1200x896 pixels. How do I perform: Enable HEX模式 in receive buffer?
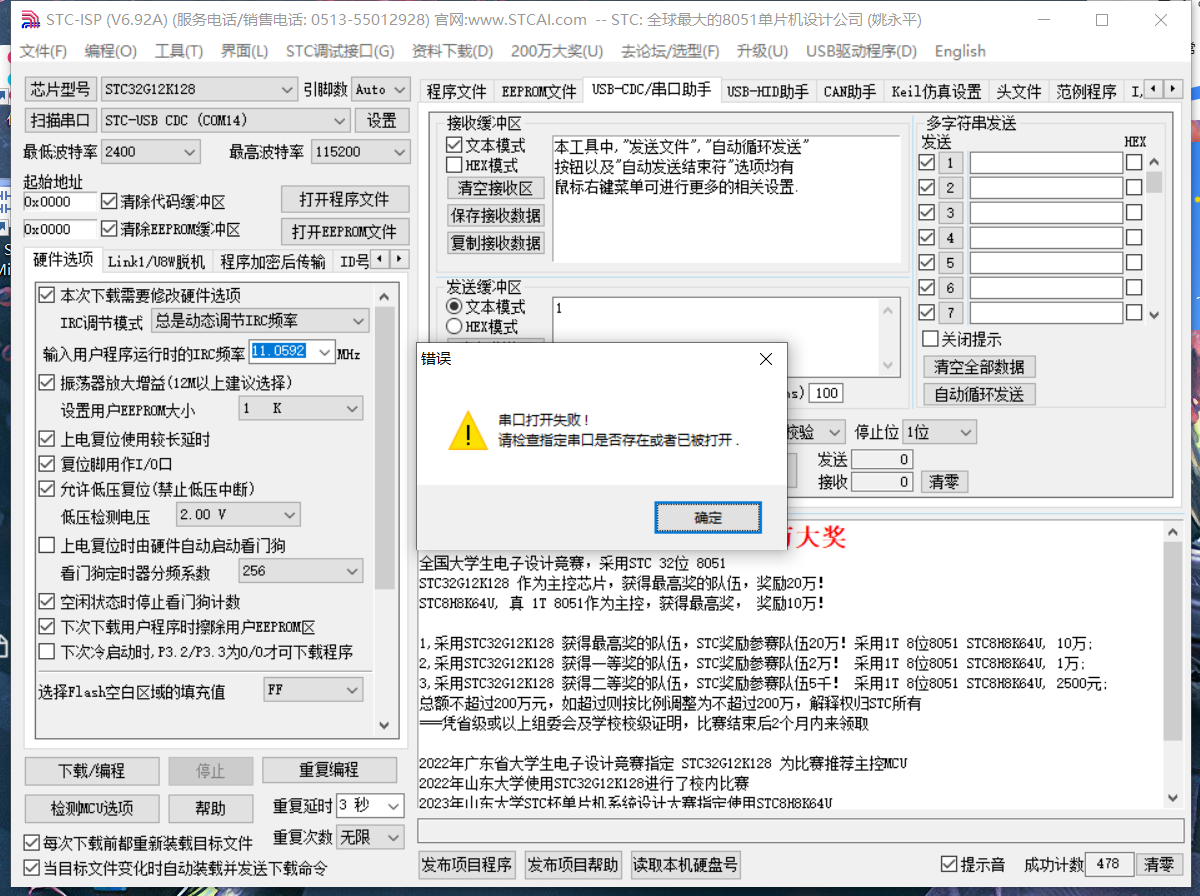(454, 165)
